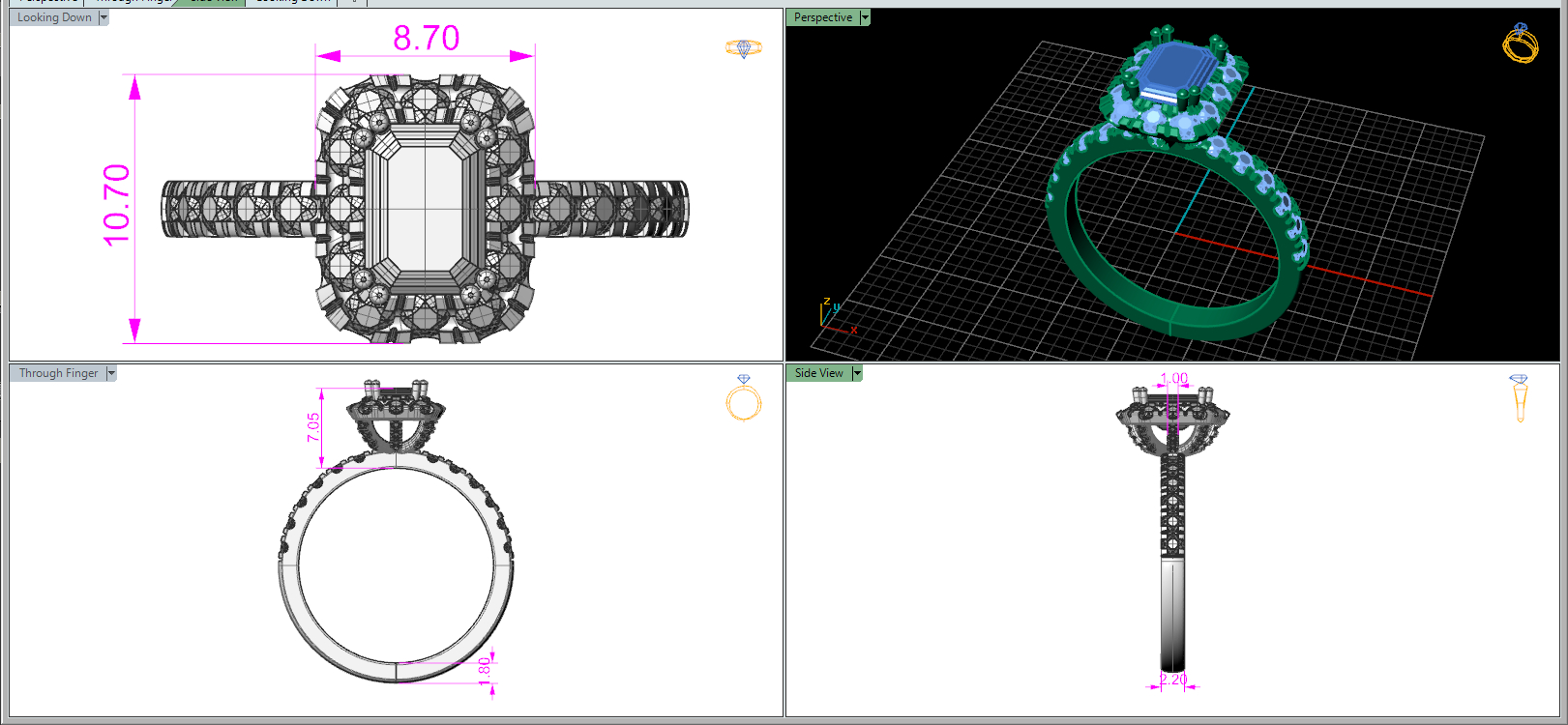This screenshot has height=725, width=1568.
Task: Click the ring side icon in Side View
Action: point(1519,398)
